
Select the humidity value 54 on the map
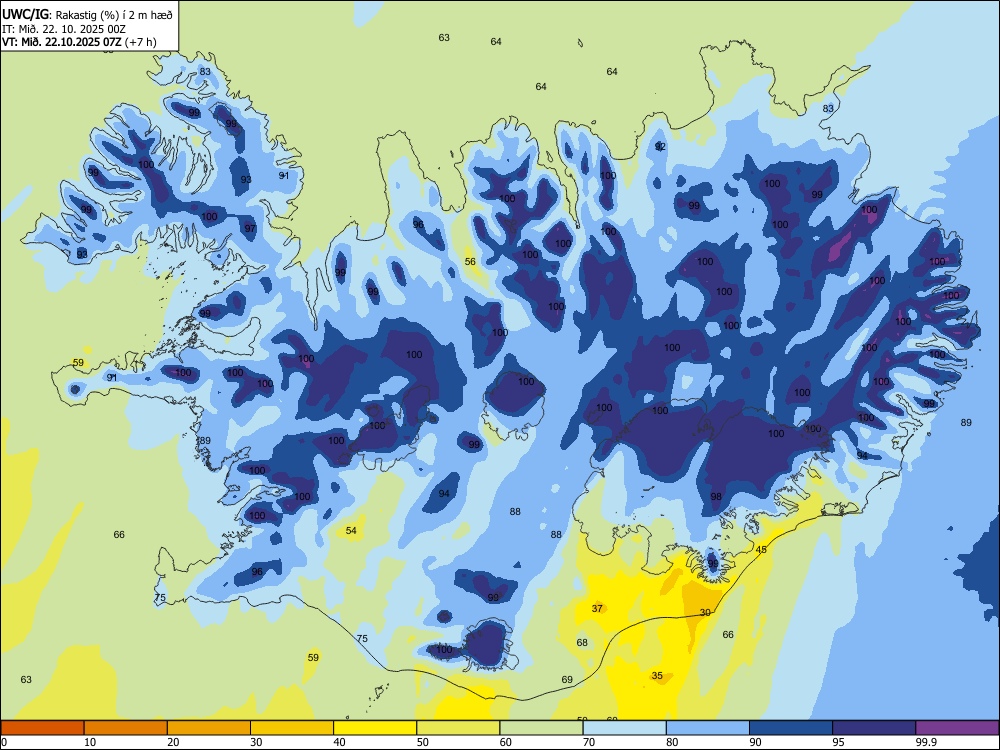point(351,531)
